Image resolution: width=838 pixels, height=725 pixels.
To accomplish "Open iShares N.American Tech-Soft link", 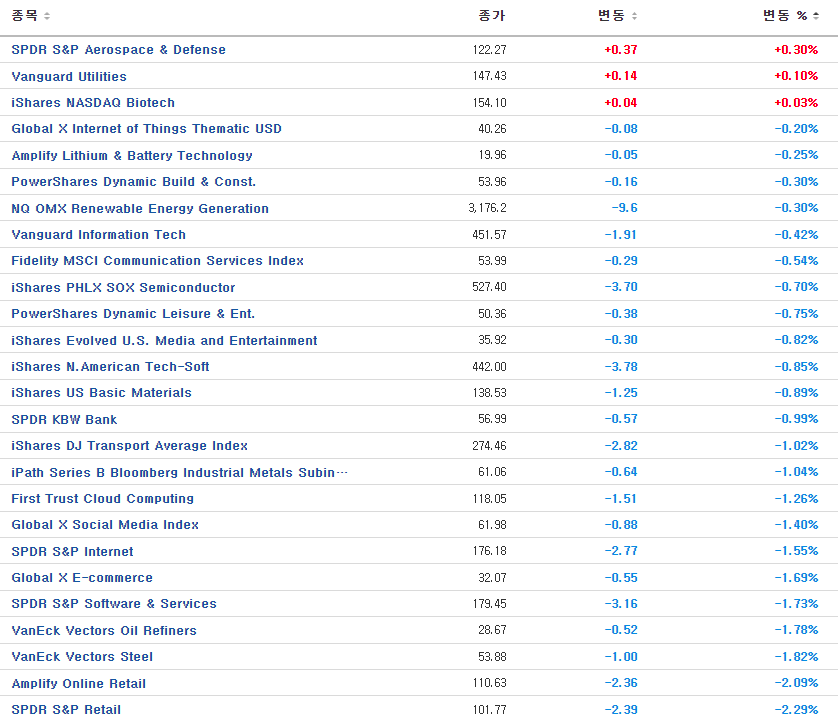I will 110,367.
